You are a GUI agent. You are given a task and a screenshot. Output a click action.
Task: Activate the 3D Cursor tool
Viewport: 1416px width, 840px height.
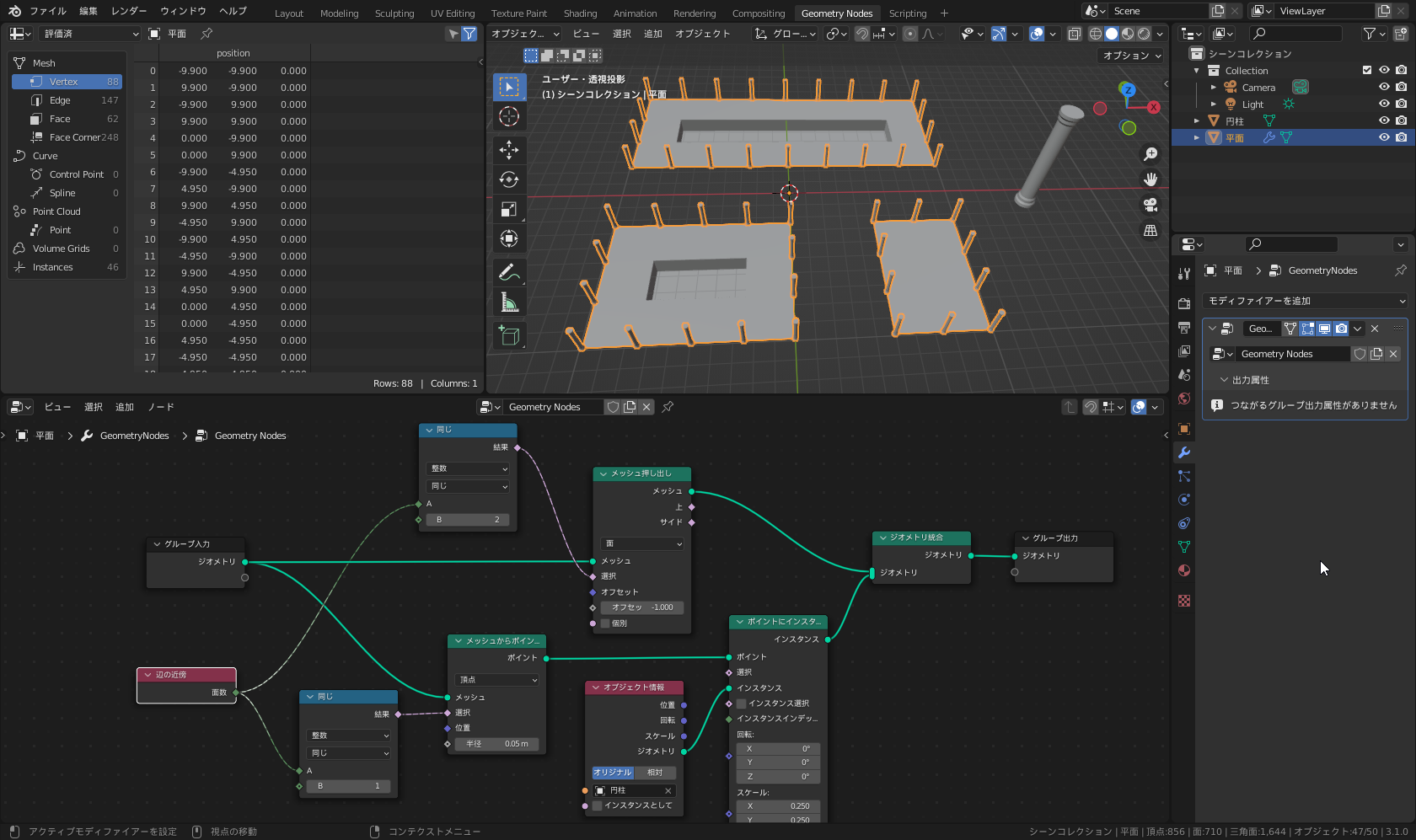pos(509,116)
